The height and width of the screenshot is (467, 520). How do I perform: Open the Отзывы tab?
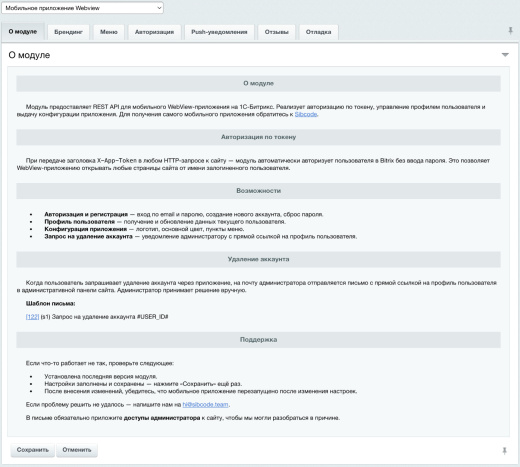click(276, 32)
